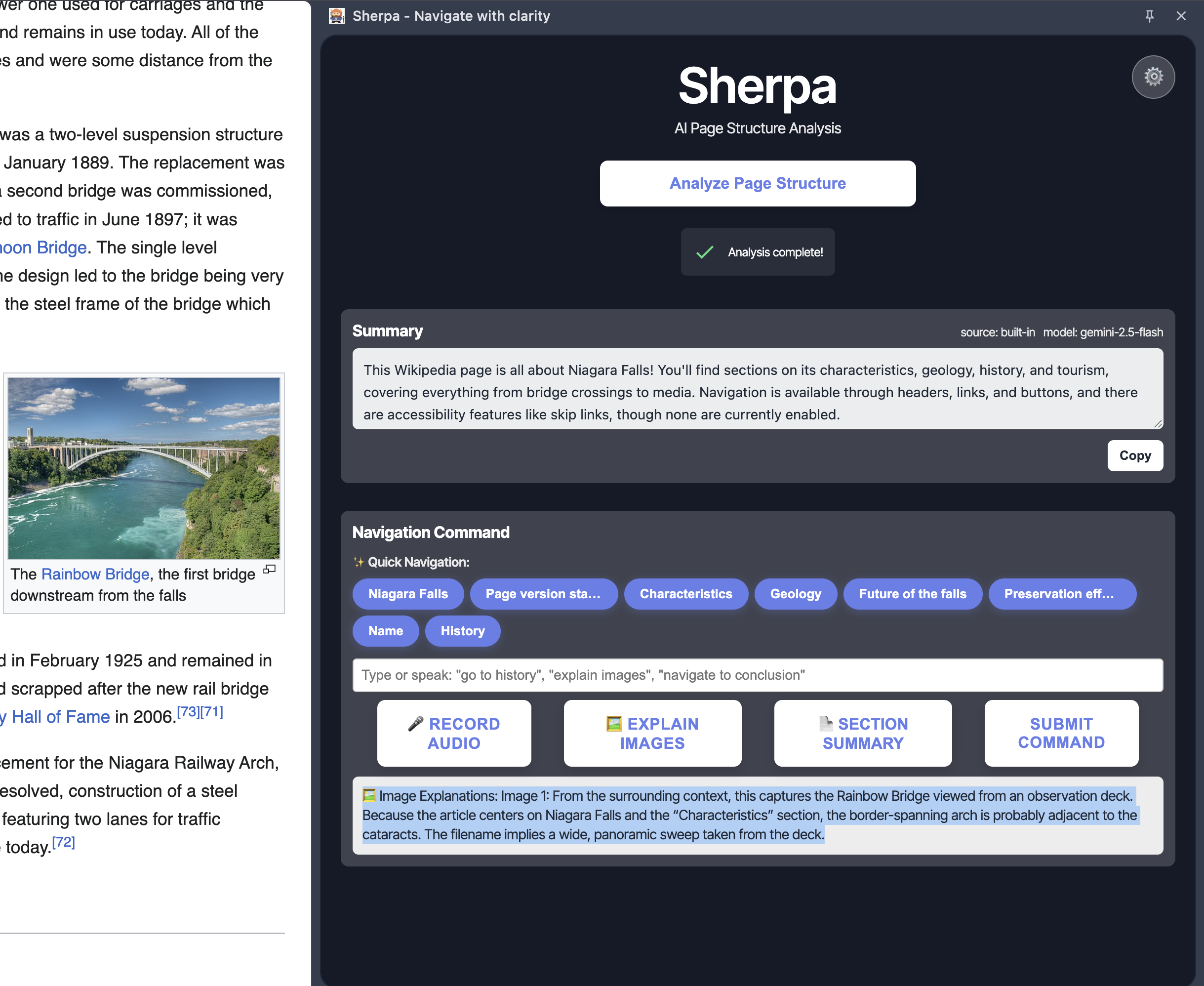Click Analyze Page Structure button
Screen dimensions: 1204x986
click(757, 183)
